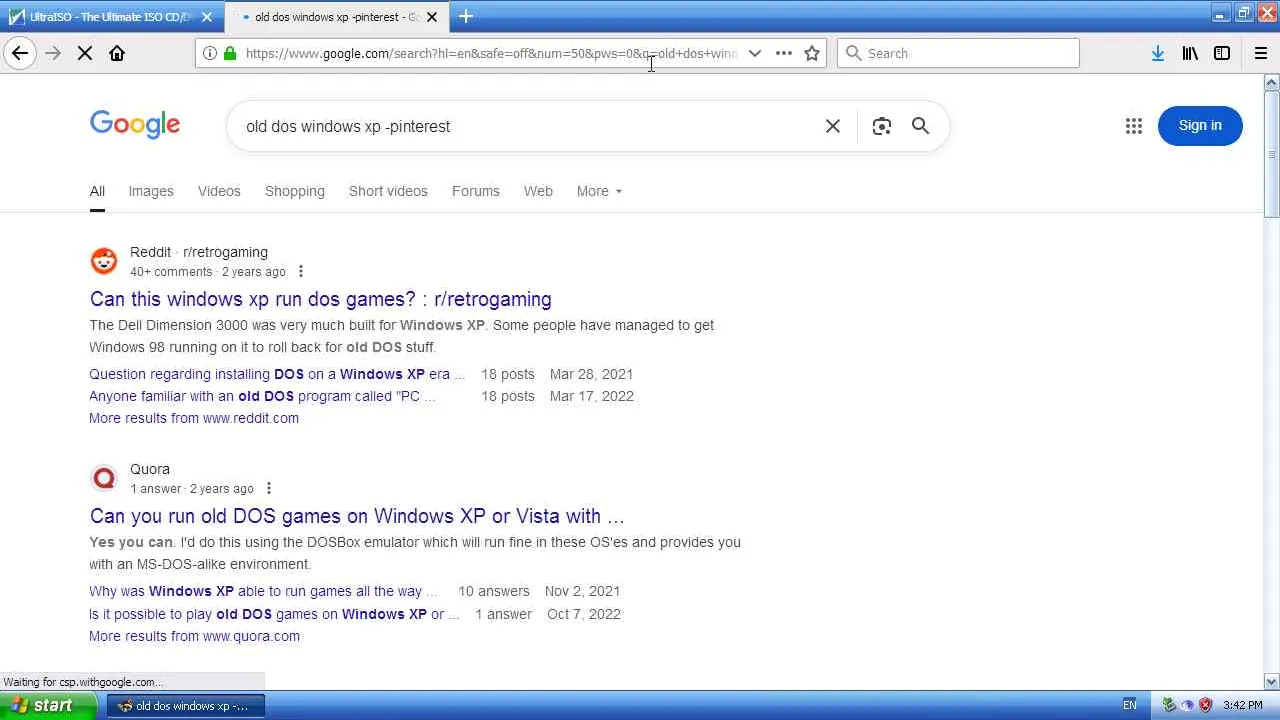Click the Reddit result favicon

(104, 261)
